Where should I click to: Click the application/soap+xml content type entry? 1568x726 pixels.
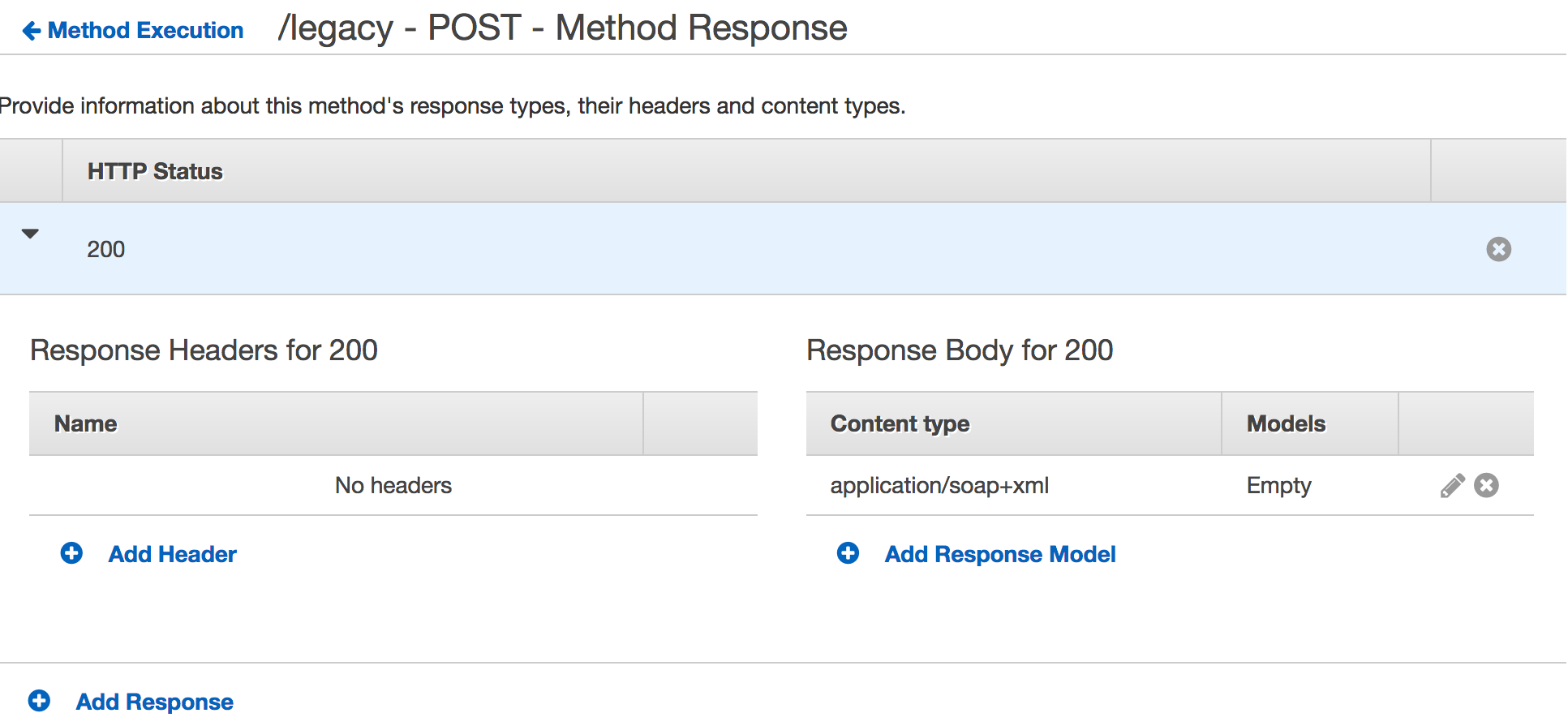pos(939,485)
